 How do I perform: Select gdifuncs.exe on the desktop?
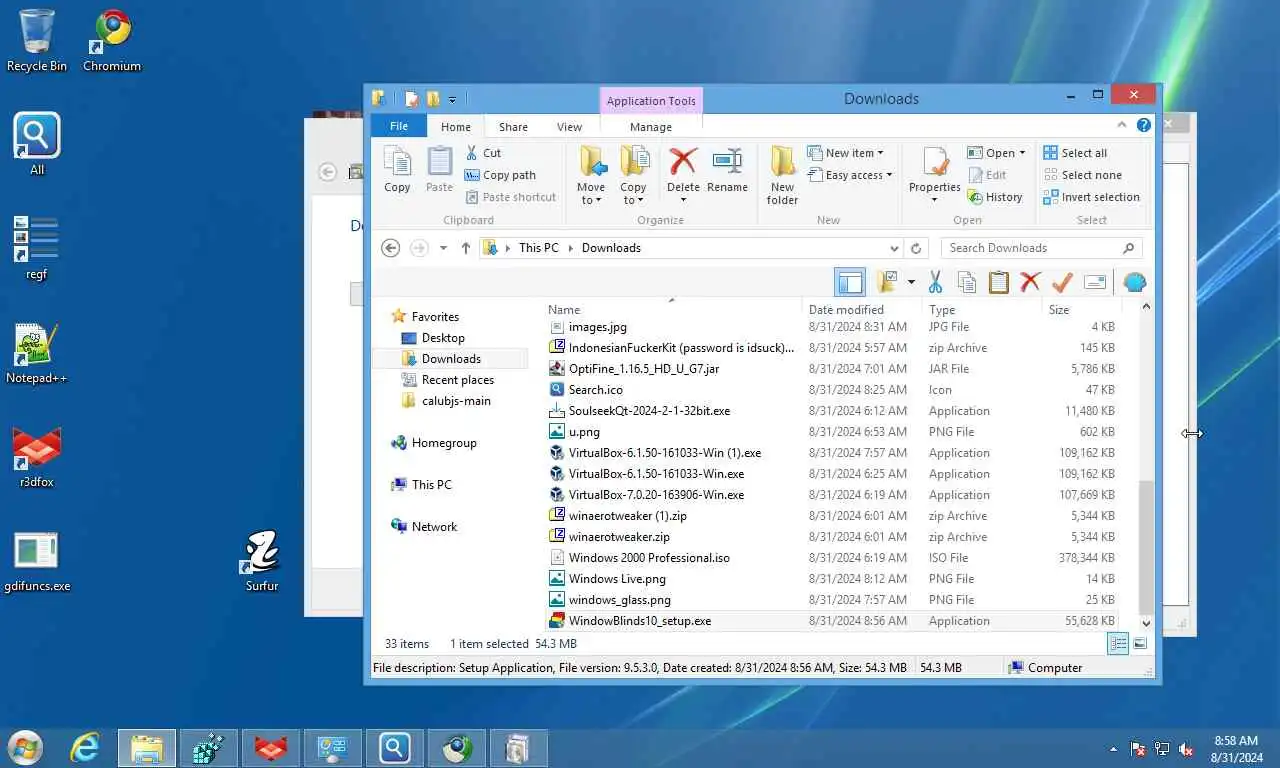(37, 561)
